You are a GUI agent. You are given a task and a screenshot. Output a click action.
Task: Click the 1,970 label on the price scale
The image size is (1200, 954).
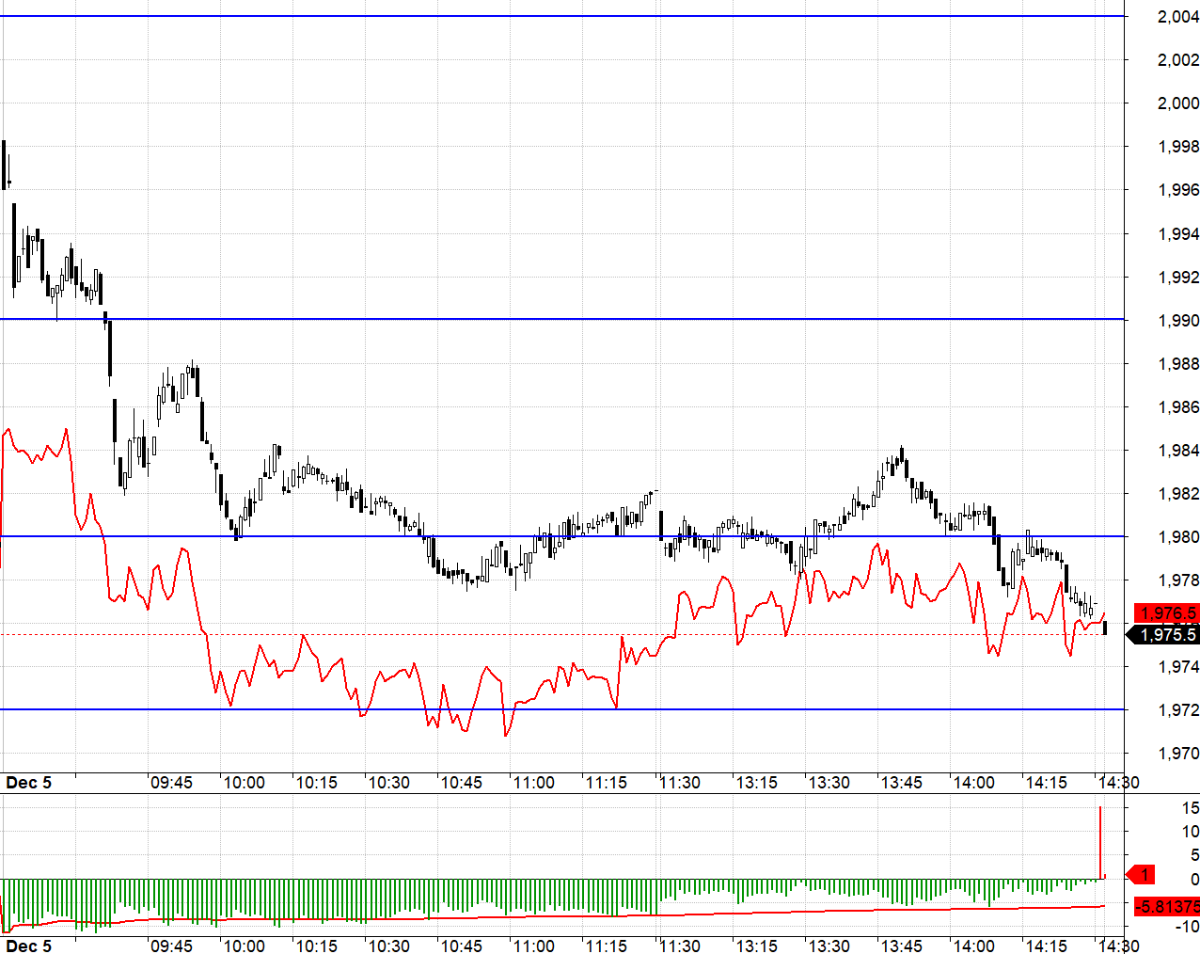point(1177,753)
